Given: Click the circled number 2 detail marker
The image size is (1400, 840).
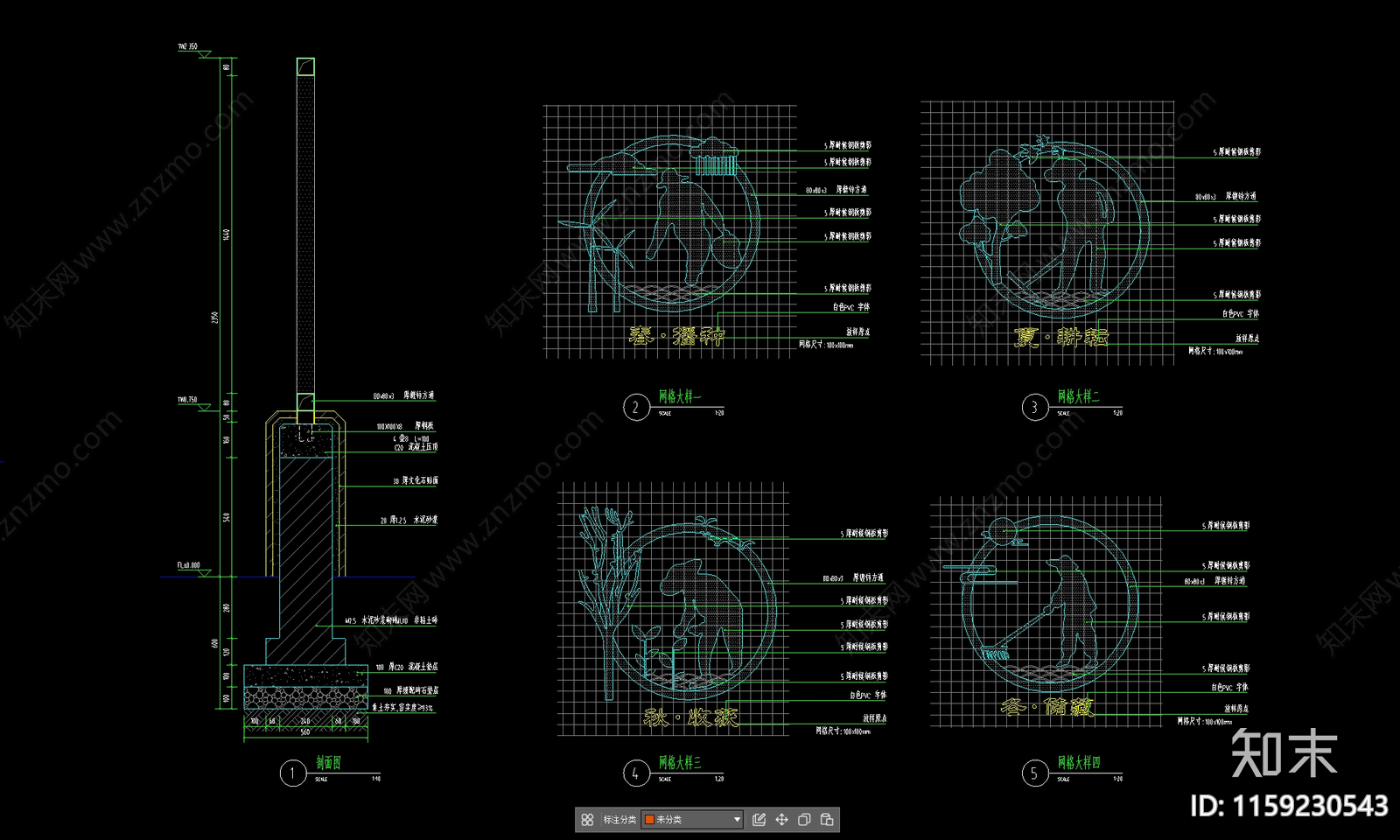Looking at the screenshot, I should coord(636,408).
